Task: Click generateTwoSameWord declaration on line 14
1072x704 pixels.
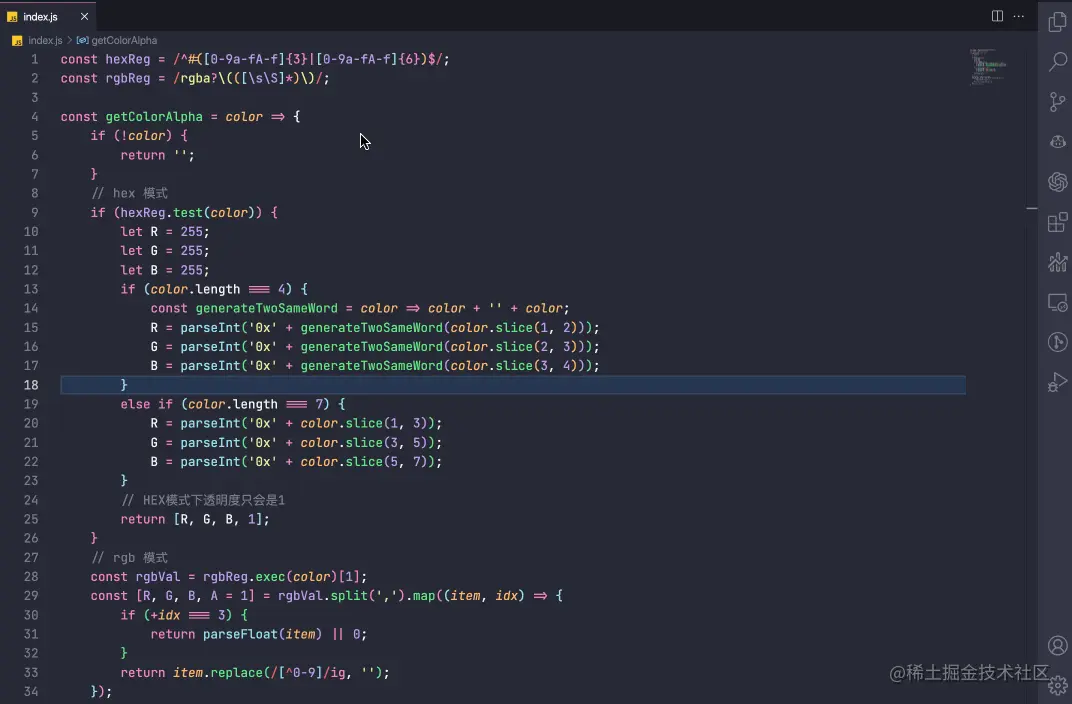Action: [x=267, y=308]
